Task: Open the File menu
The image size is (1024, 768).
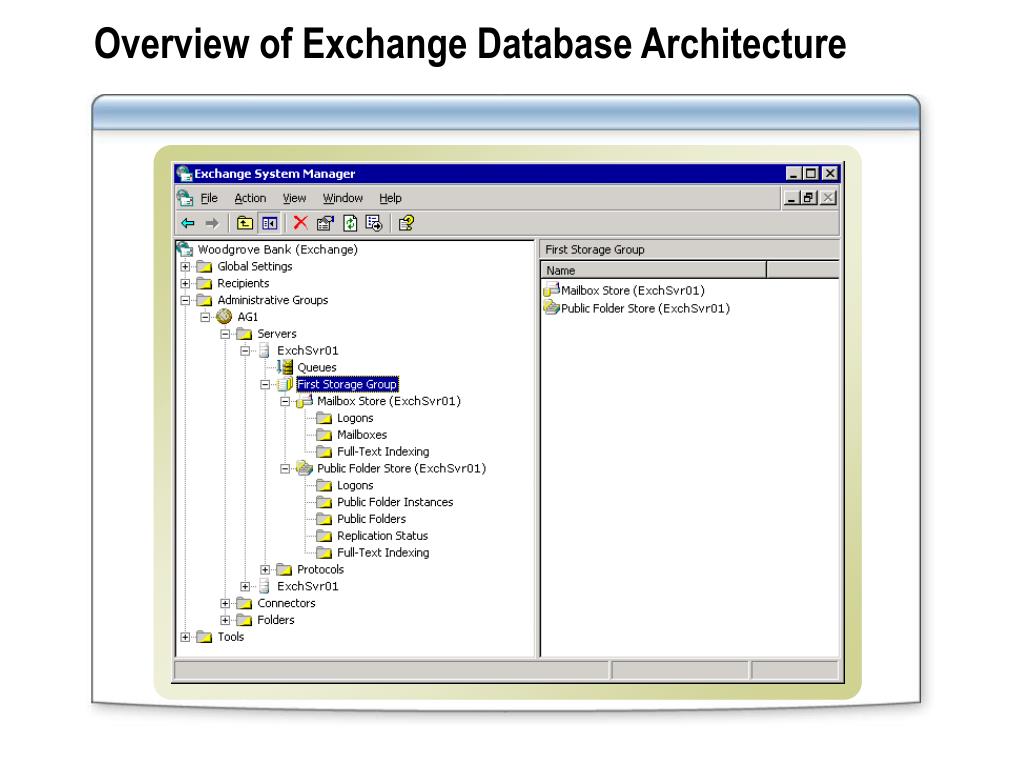Action: tap(209, 198)
